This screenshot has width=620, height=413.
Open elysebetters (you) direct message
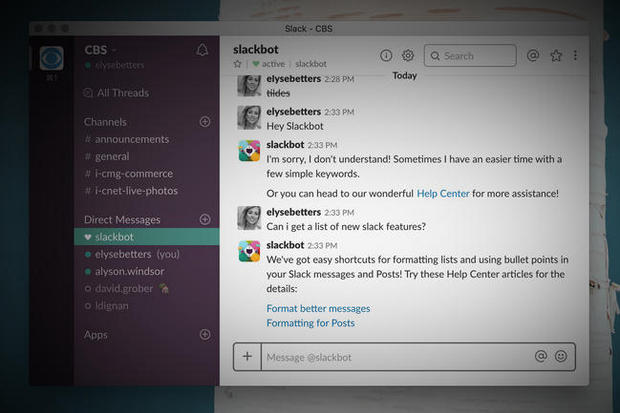pyautogui.click(x=132, y=254)
